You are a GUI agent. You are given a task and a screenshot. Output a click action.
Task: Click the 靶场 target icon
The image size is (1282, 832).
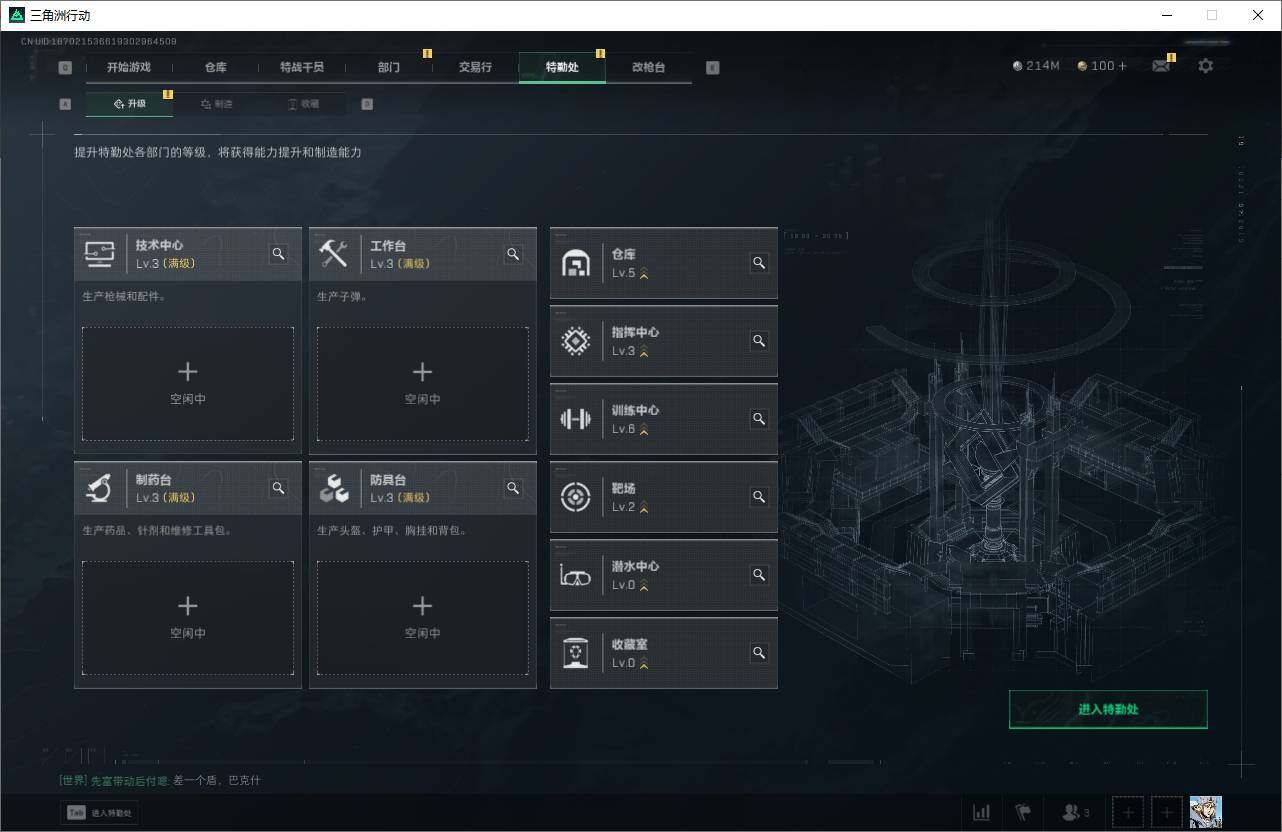point(576,497)
